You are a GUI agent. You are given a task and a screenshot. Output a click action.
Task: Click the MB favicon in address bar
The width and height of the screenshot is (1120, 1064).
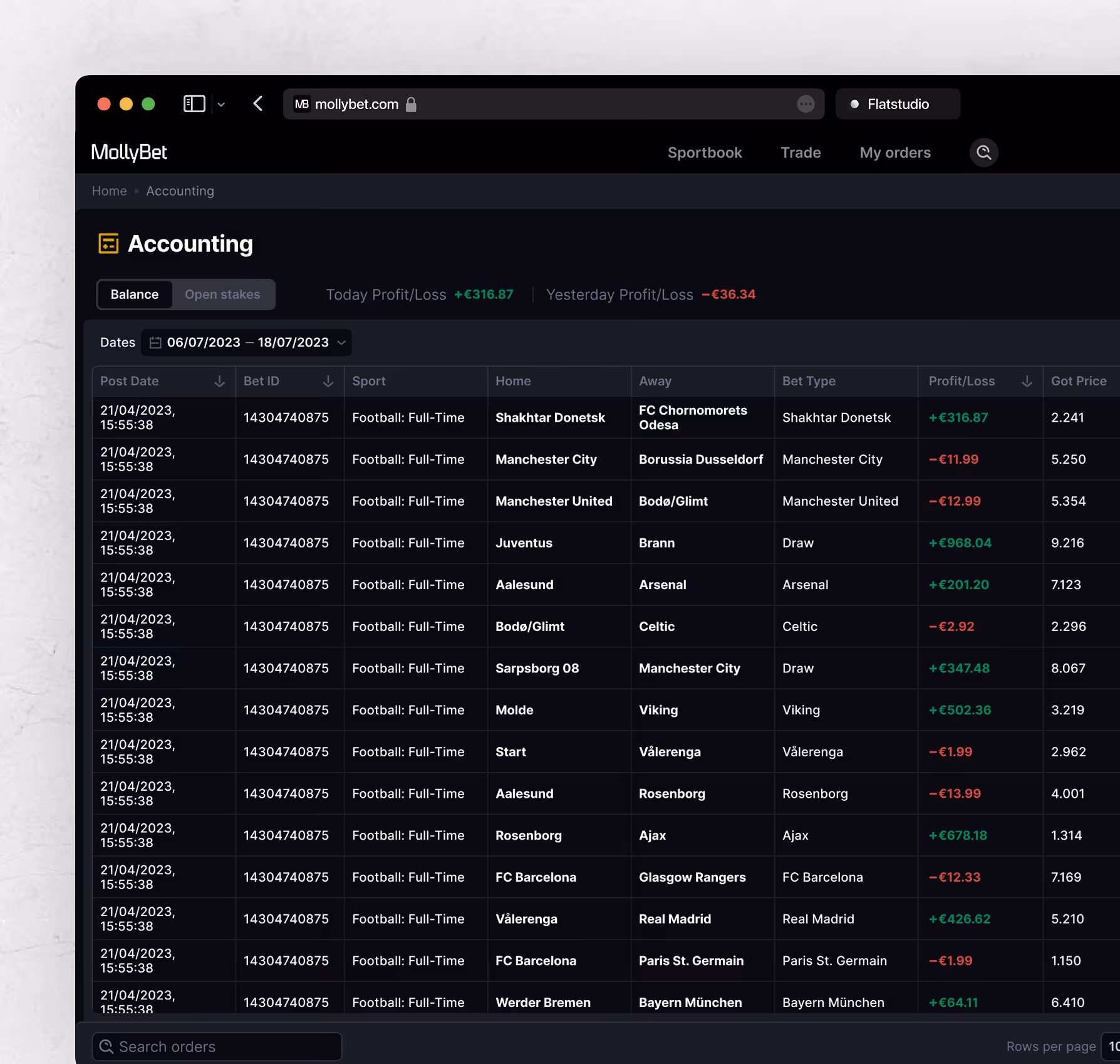point(302,104)
